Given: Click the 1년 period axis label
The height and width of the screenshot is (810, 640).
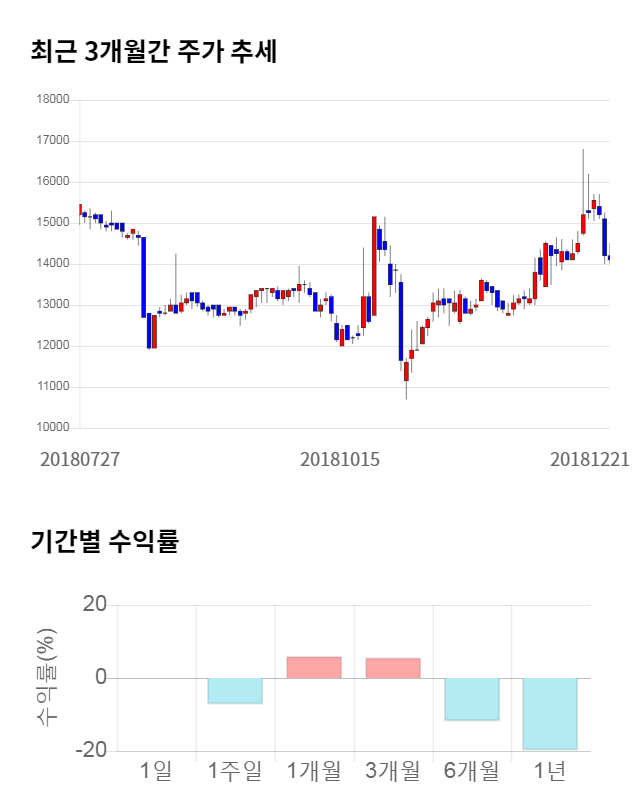Looking at the screenshot, I should (x=550, y=771).
